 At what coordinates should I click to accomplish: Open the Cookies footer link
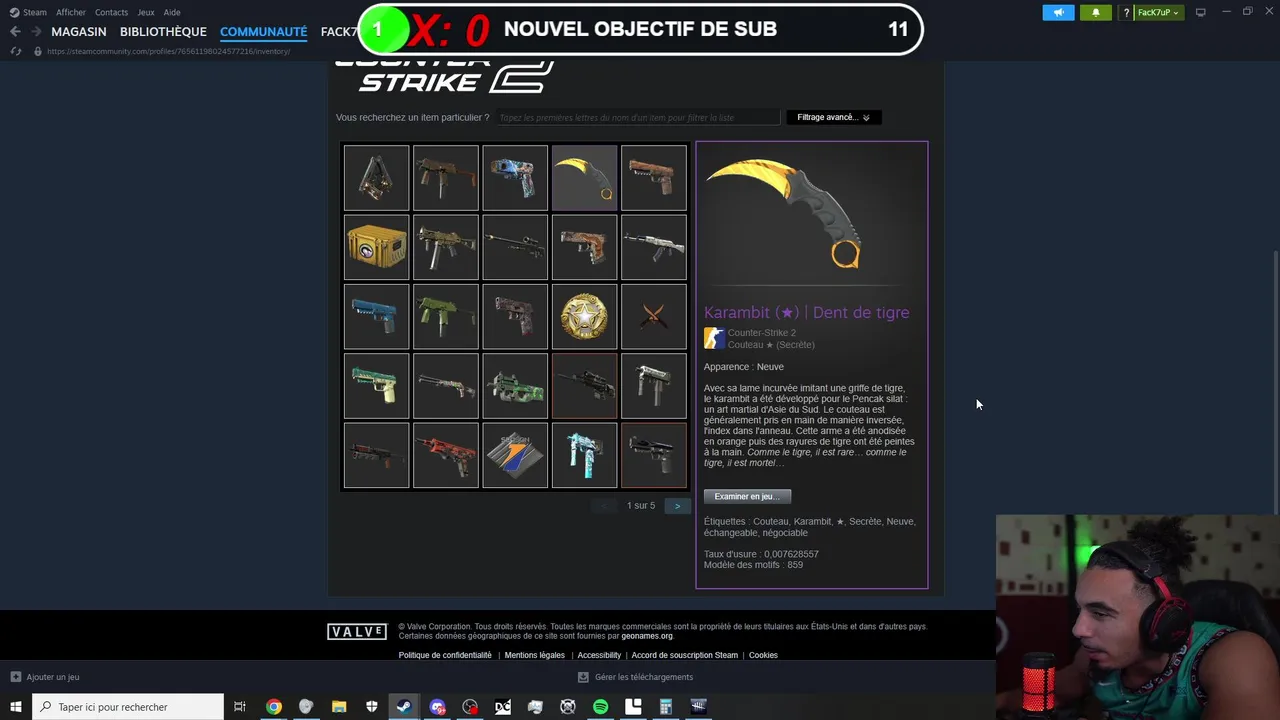point(763,655)
